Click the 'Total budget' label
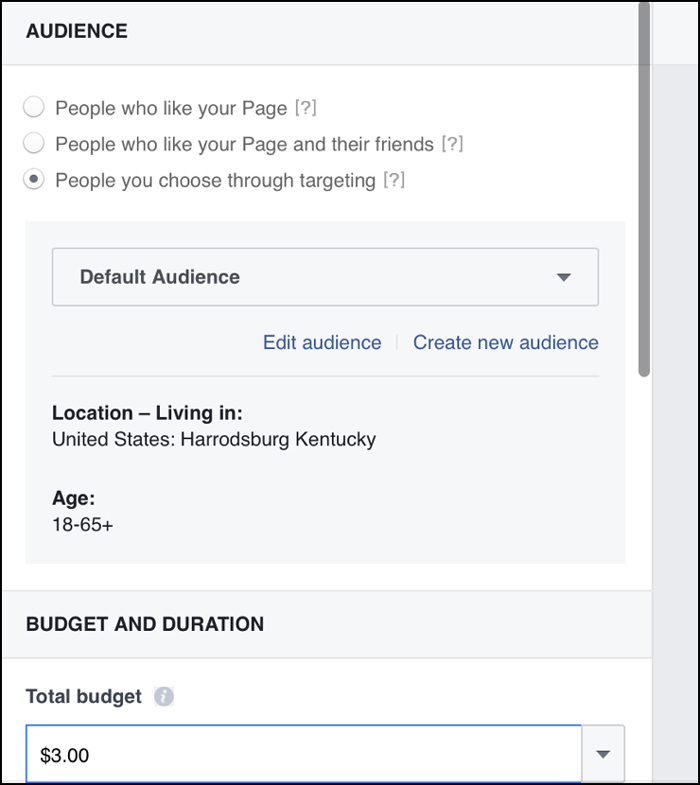The height and width of the screenshot is (785, 700). (x=84, y=696)
